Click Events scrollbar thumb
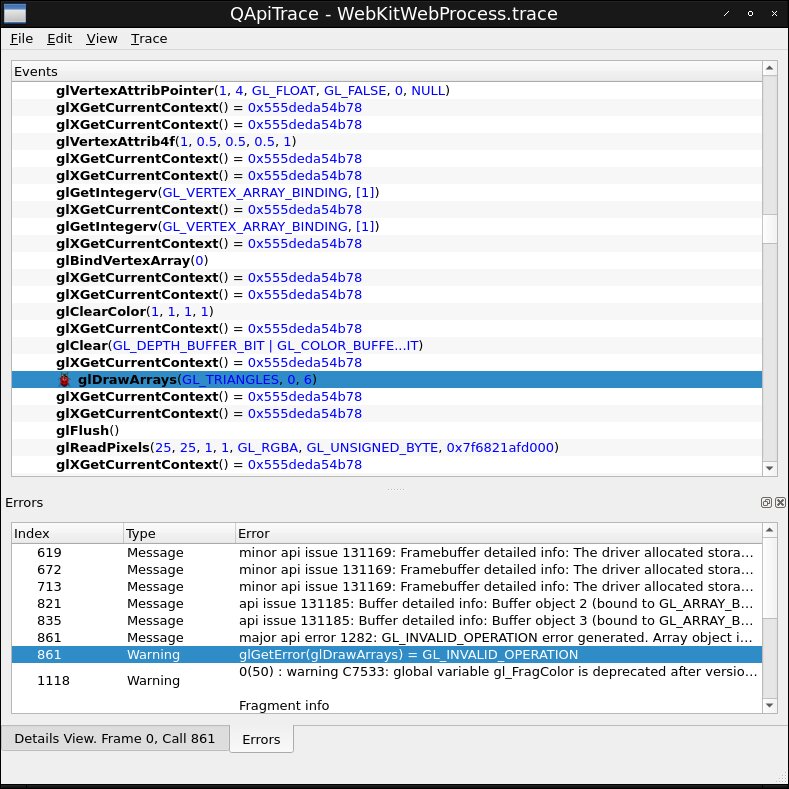 coord(769,229)
